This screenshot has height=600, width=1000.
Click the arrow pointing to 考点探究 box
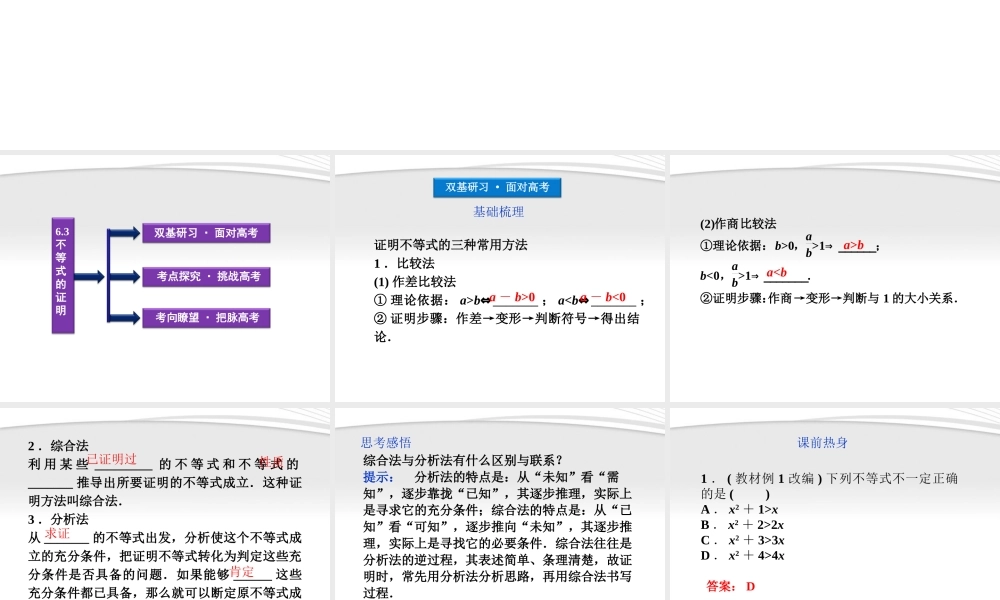pyautogui.click(x=124, y=277)
